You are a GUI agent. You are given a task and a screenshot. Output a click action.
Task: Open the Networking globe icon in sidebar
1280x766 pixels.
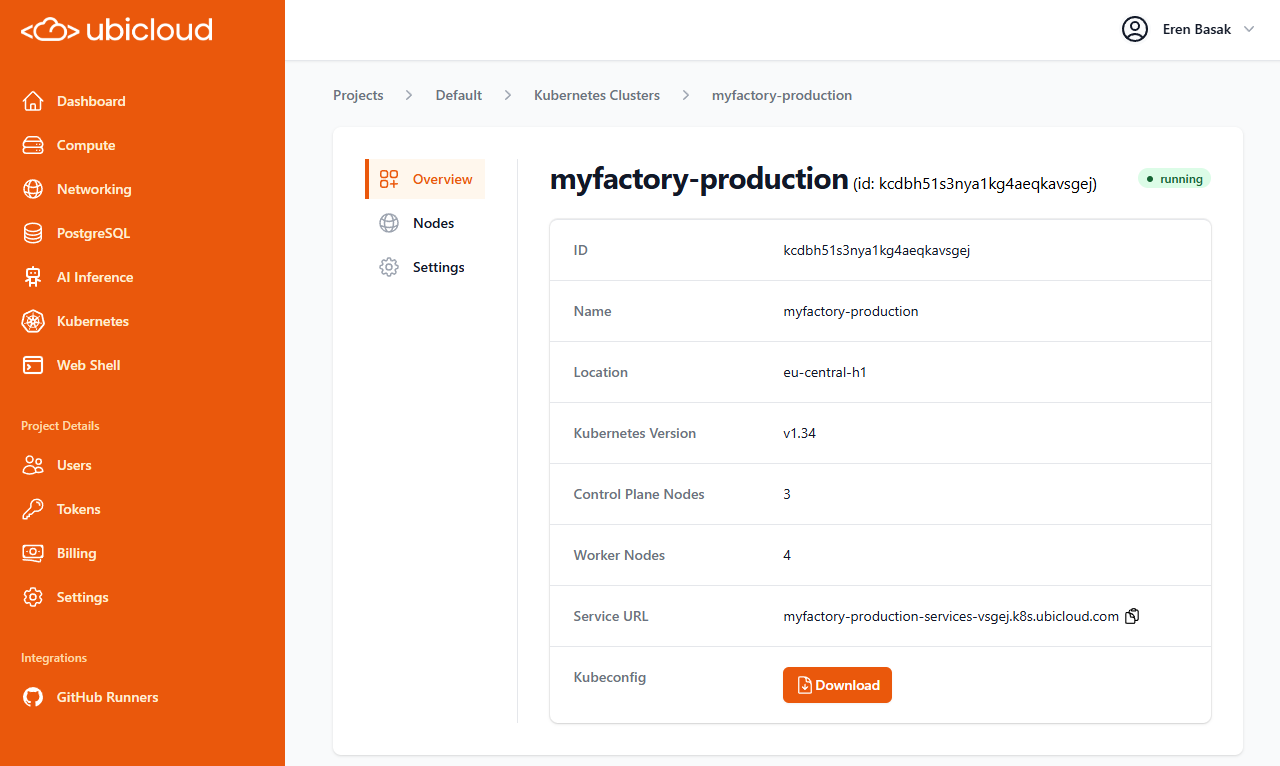point(33,189)
